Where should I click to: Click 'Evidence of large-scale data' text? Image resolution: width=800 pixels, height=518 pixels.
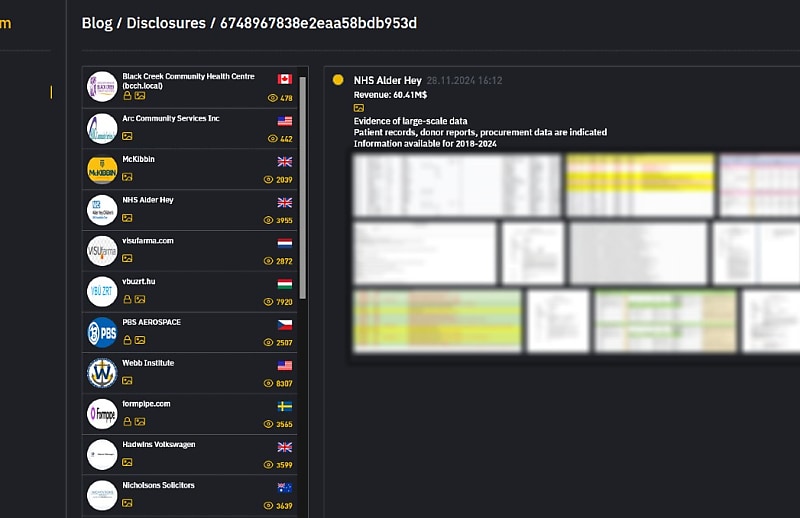coord(410,121)
